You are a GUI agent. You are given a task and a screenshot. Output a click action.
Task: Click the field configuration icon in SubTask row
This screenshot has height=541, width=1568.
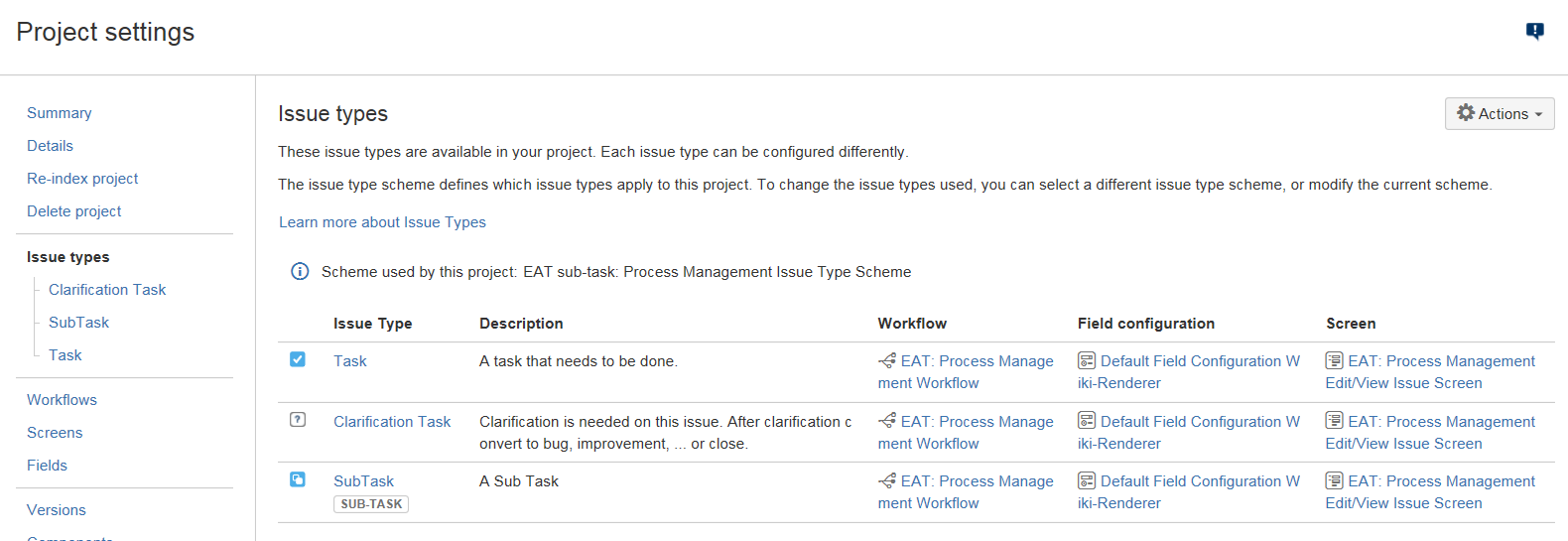pyautogui.click(x=1087, y=481)
